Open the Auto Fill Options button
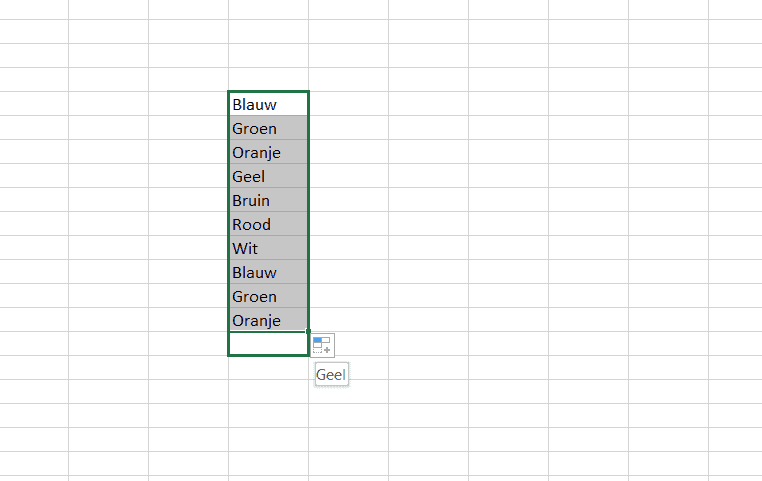Image resolution: width=762 pixels, height=481 pixels. (322, 345)
